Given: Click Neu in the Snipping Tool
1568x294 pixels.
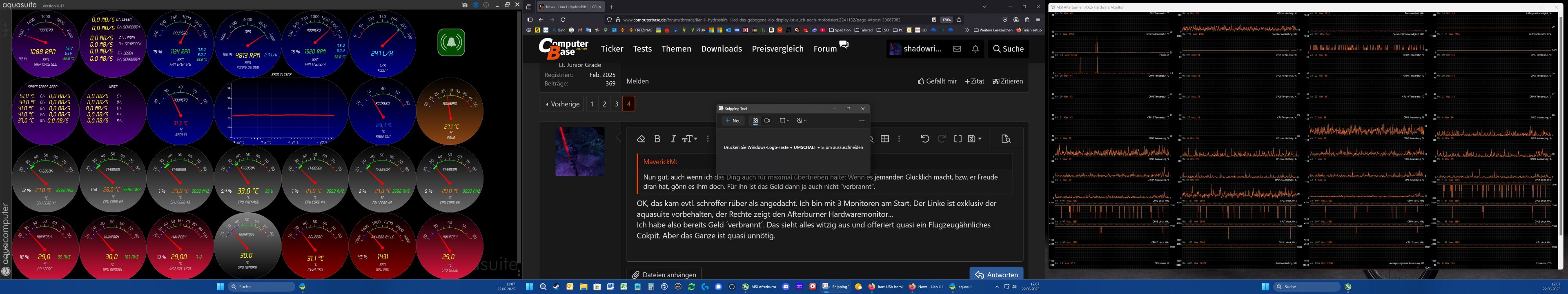Looking at the screenshot, I should (x=733, y=120).
